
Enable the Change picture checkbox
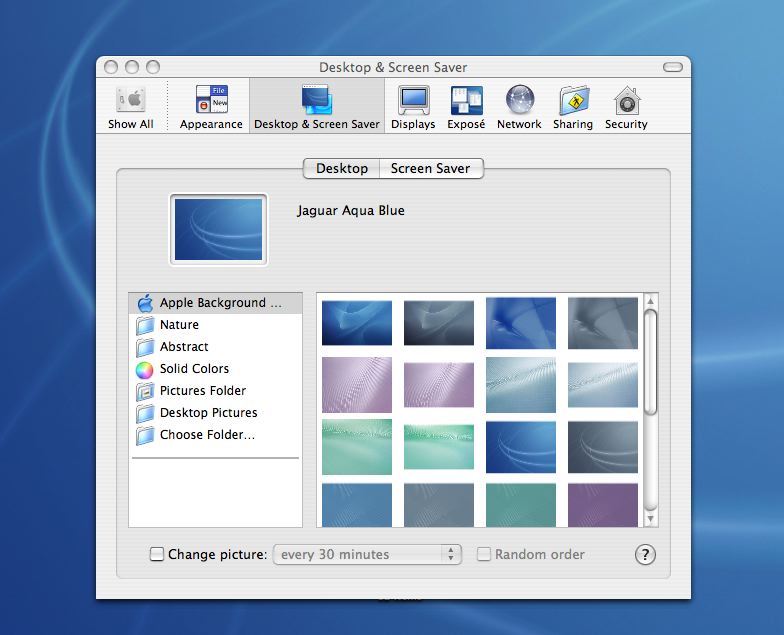click(157, 554)
